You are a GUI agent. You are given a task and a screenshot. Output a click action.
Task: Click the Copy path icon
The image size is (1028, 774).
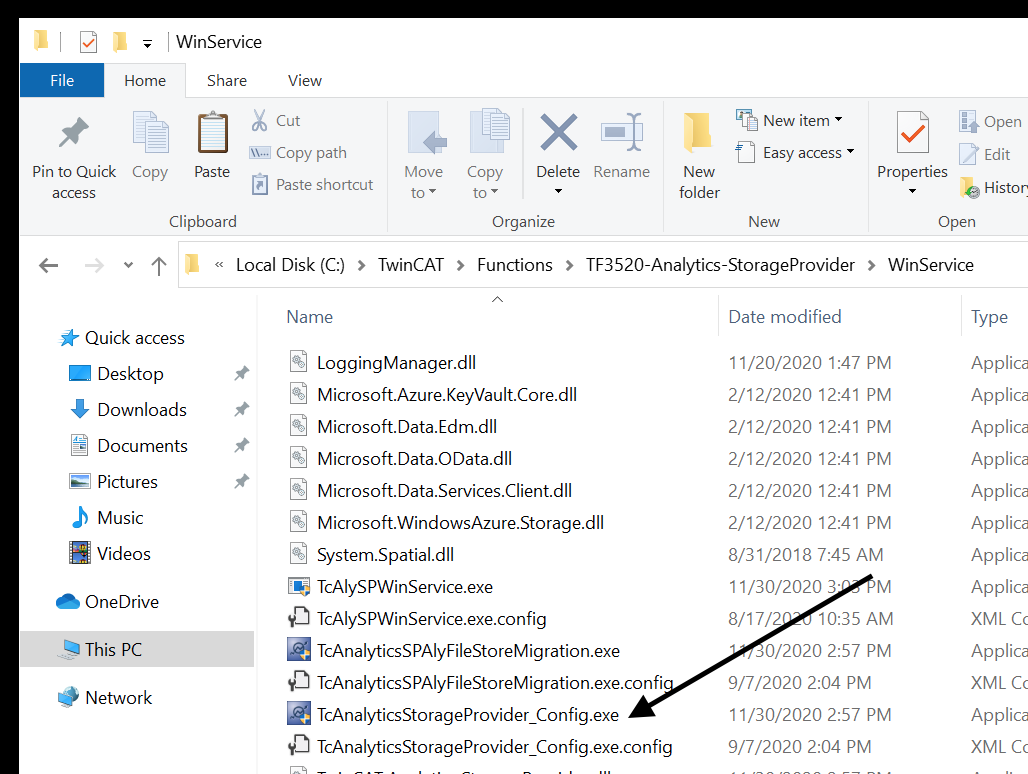click(x=260, y=153)
